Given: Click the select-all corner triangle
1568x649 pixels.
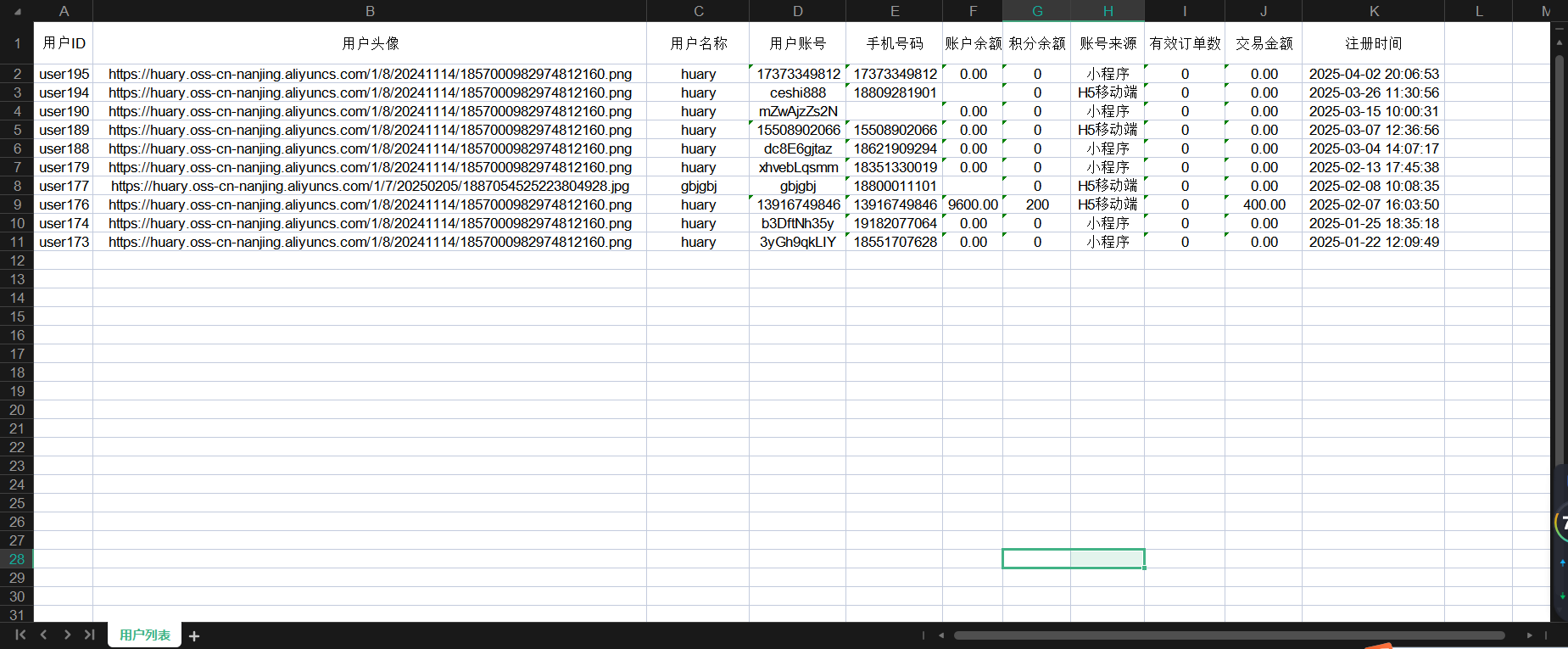Looking at the screenshot, I should coord(17,11).
